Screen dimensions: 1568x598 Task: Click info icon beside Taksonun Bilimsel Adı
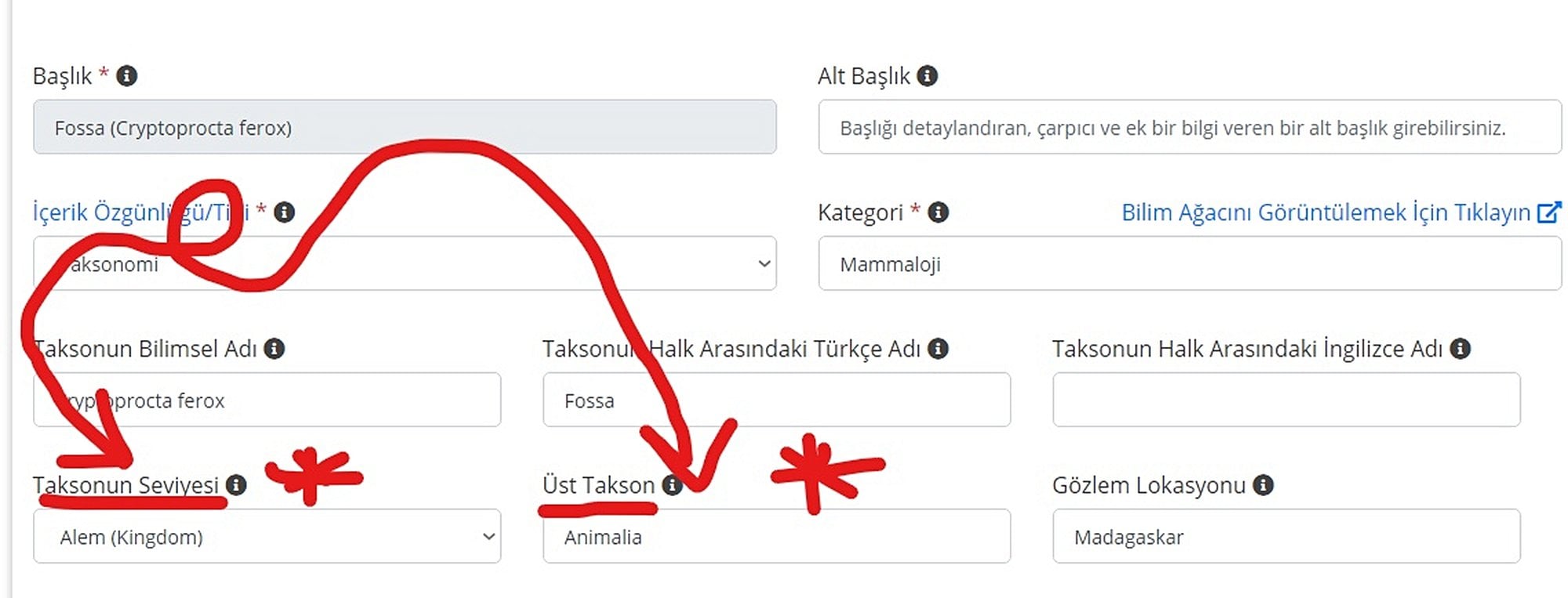[274, 349]
